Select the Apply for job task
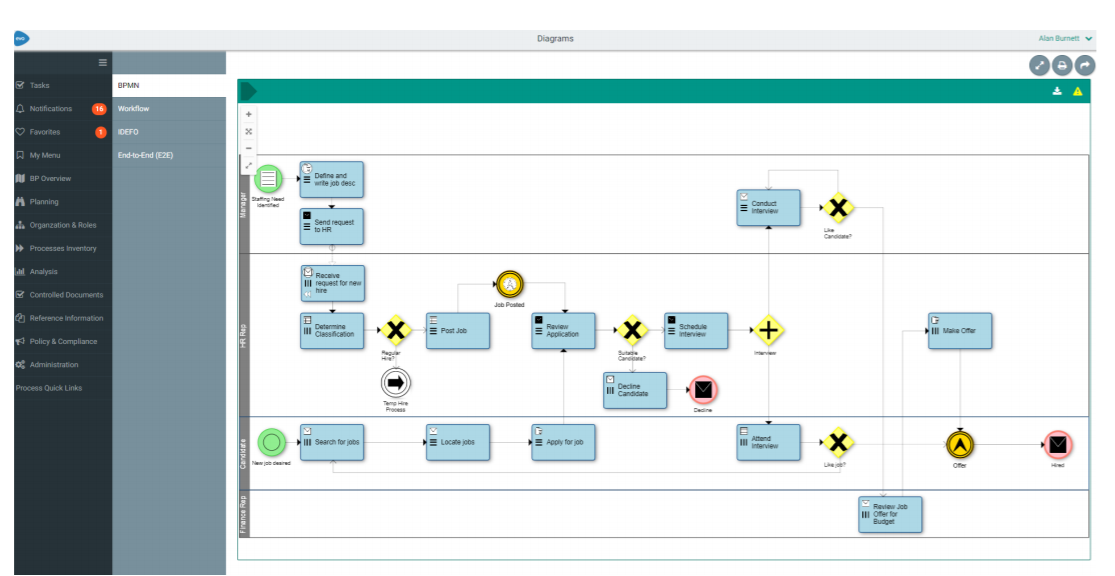The width and height of the screenshot is (1115, 576). click(x=563, y=442)
